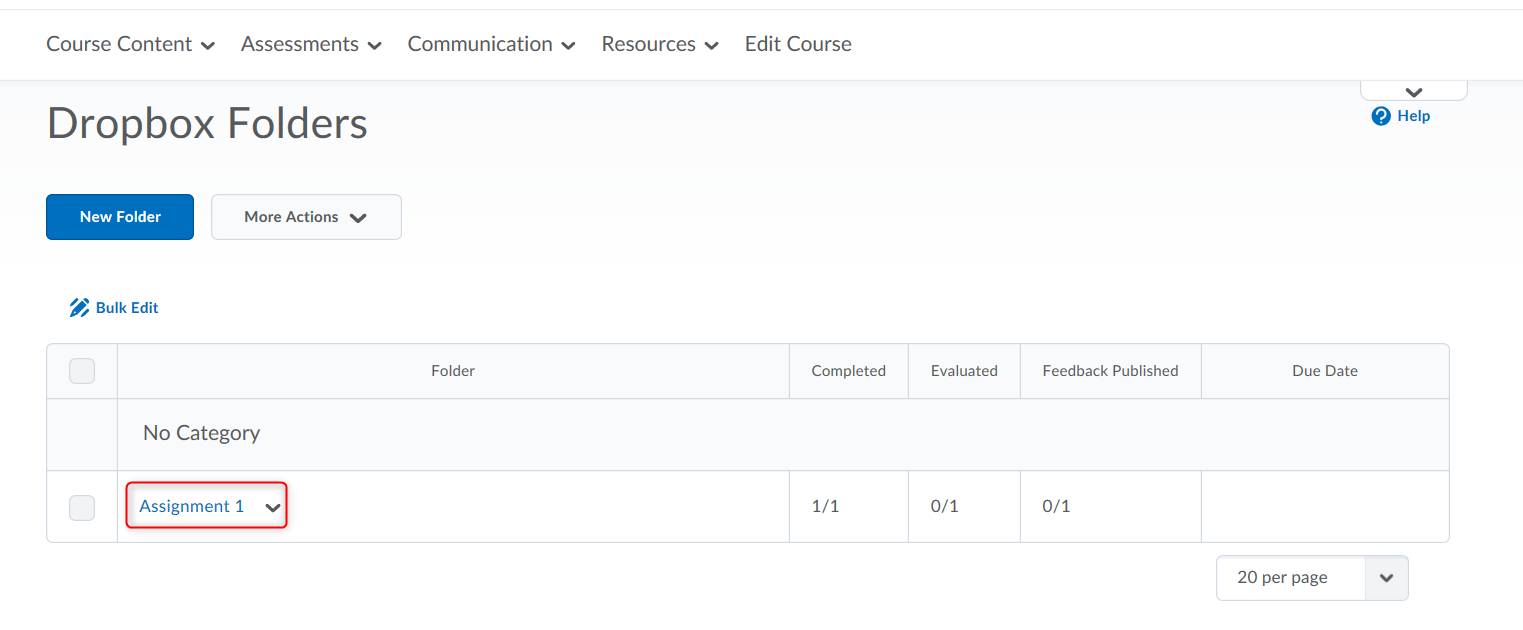Click the Due Date column header

1324,371
